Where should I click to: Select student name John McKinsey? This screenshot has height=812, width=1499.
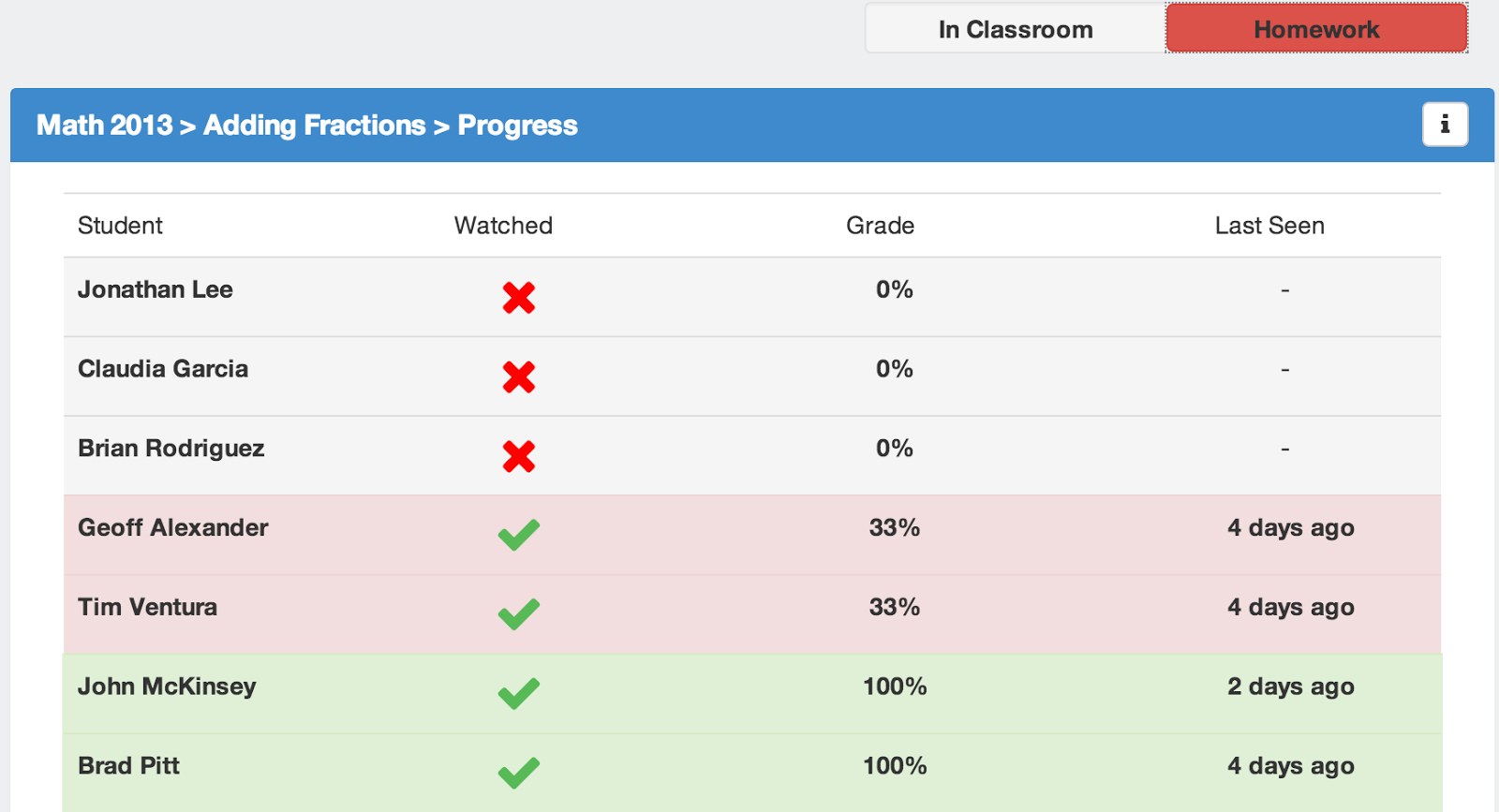(x=167, y=687)
